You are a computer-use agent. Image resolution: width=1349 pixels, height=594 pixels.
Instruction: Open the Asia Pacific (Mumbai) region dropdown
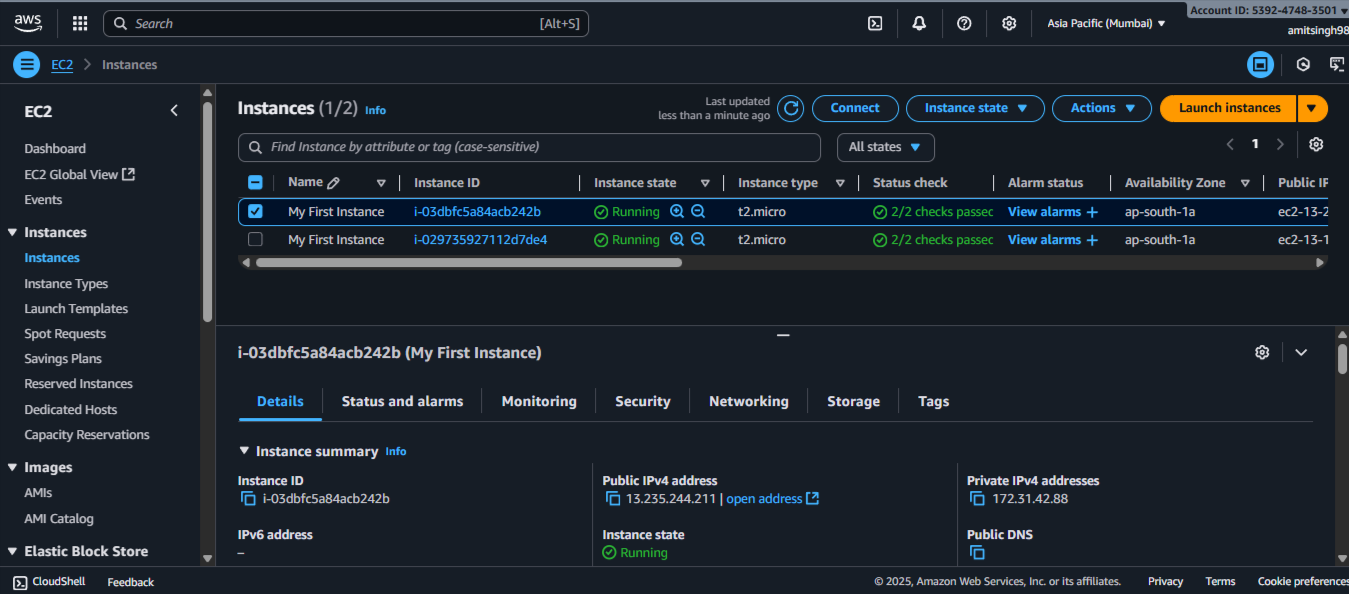point(1106,23)
